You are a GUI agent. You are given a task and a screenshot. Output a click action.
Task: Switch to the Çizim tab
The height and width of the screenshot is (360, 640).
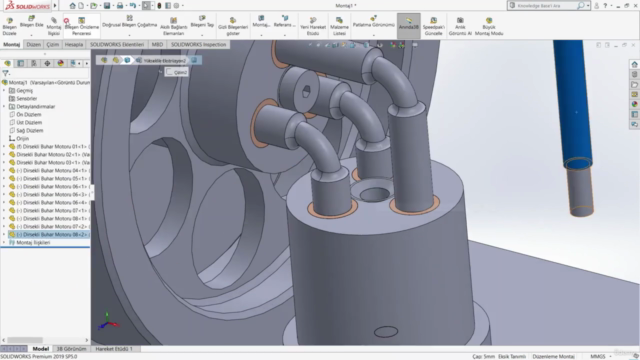[53, 44]
